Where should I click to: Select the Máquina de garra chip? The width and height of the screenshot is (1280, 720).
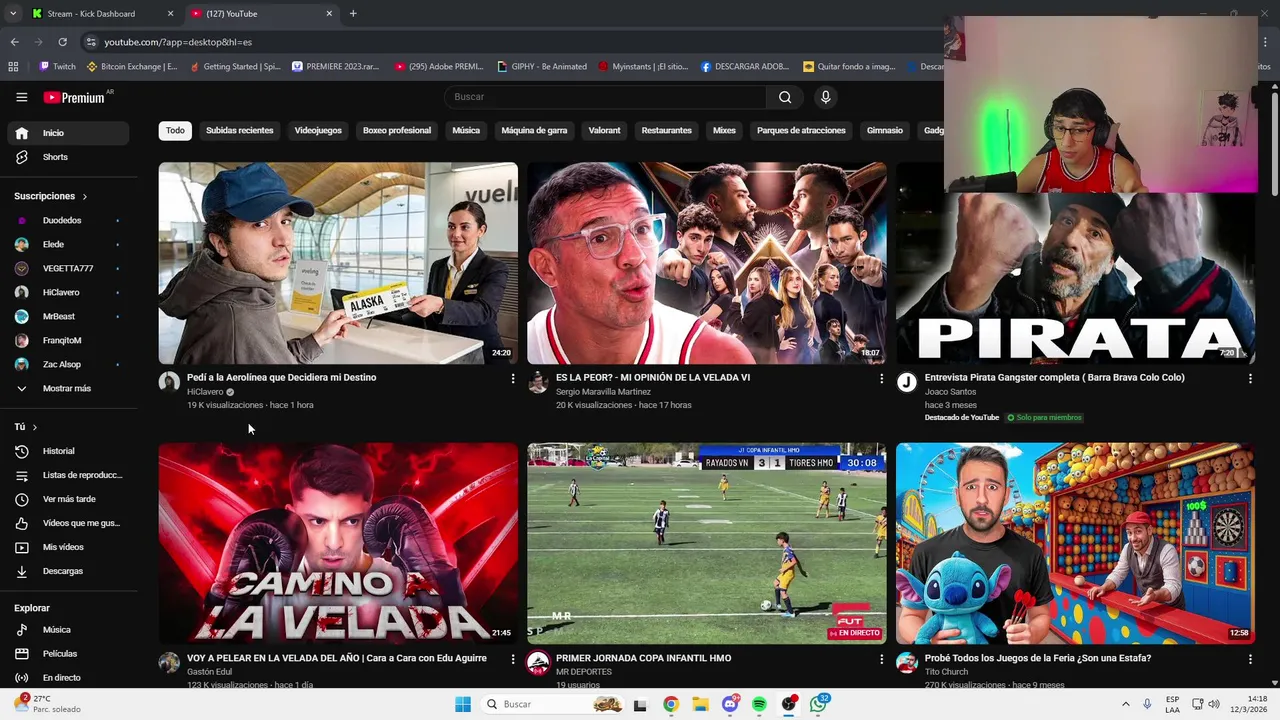click(534, 131)
